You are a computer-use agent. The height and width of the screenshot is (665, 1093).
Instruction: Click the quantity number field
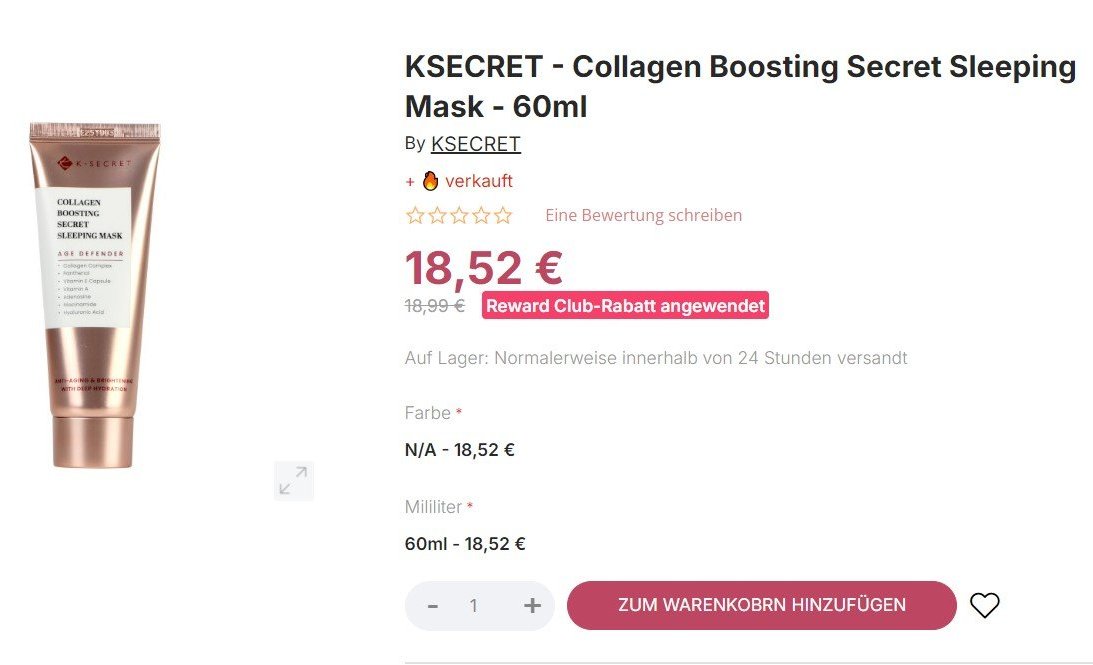(474, 606)
